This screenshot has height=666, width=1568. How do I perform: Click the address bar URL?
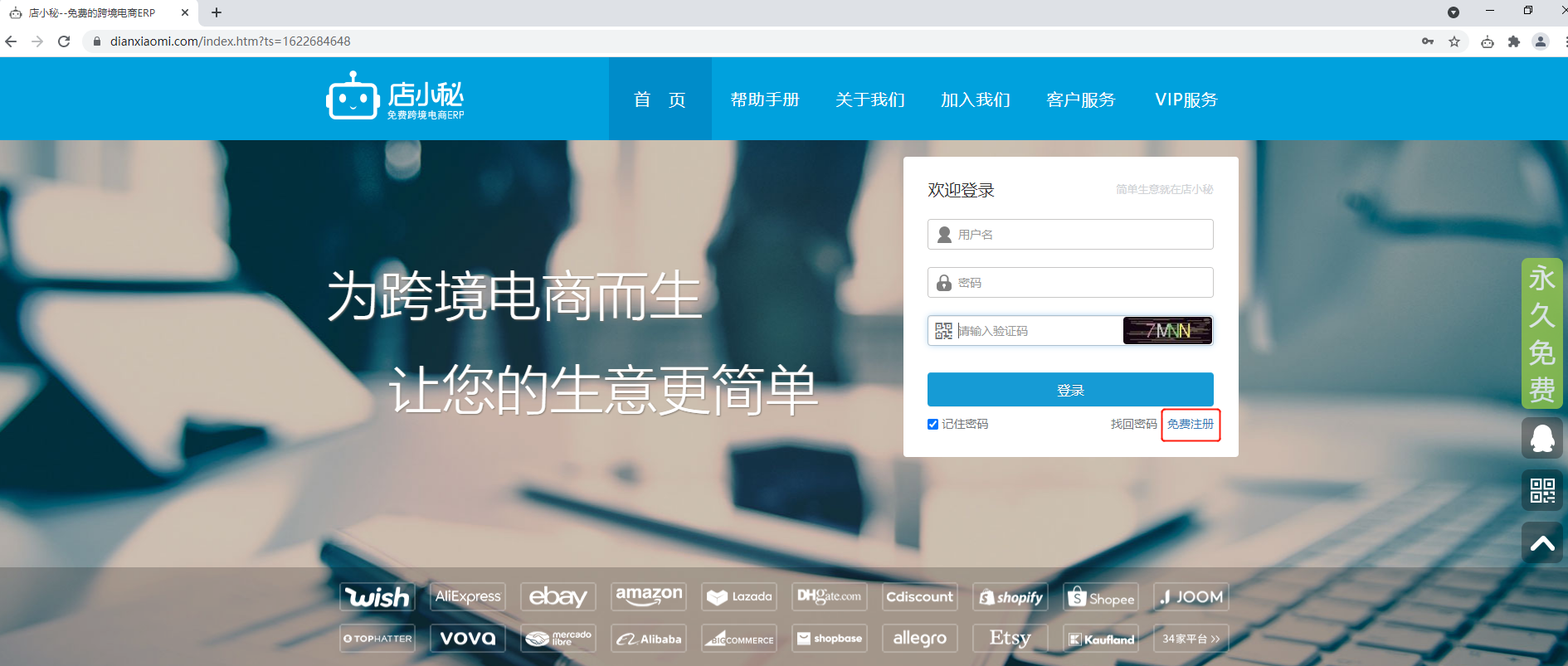[231, 41]
